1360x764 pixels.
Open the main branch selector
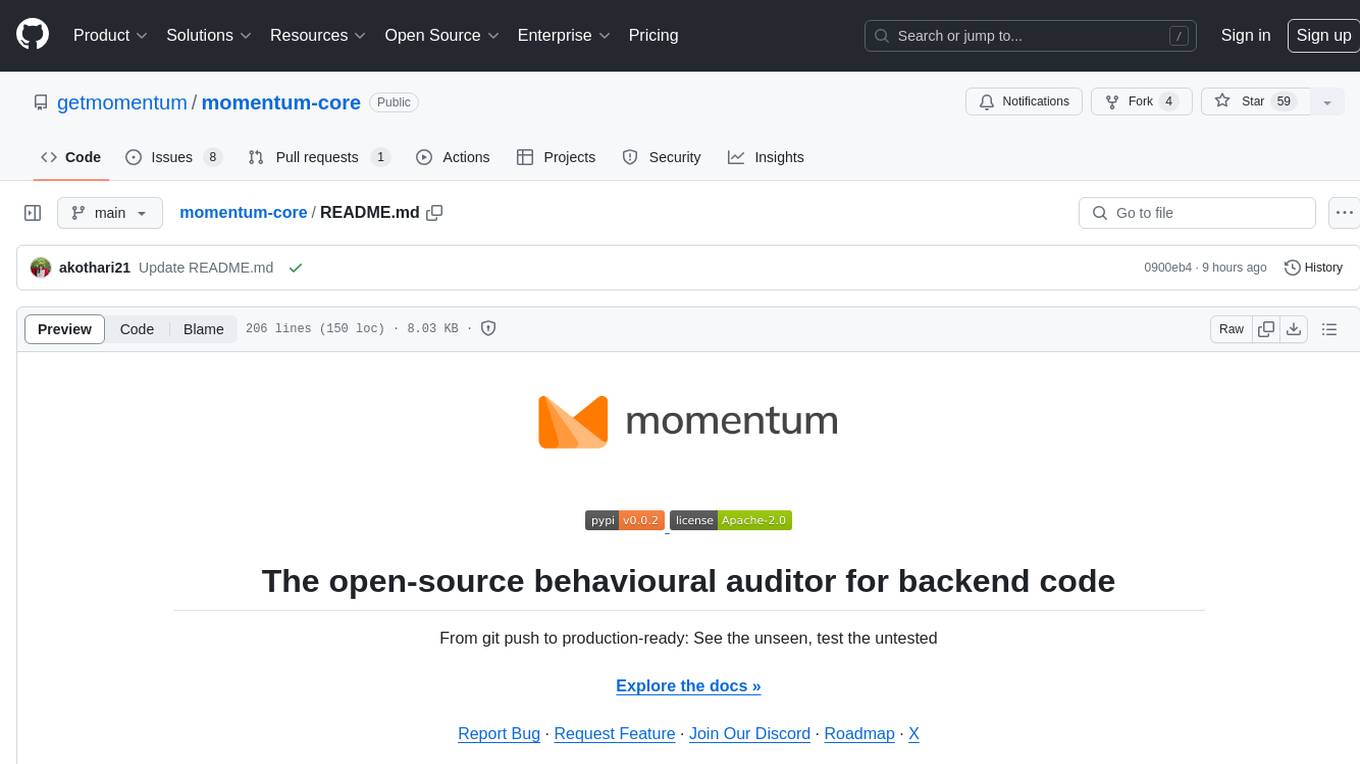[x=110, y=213]
